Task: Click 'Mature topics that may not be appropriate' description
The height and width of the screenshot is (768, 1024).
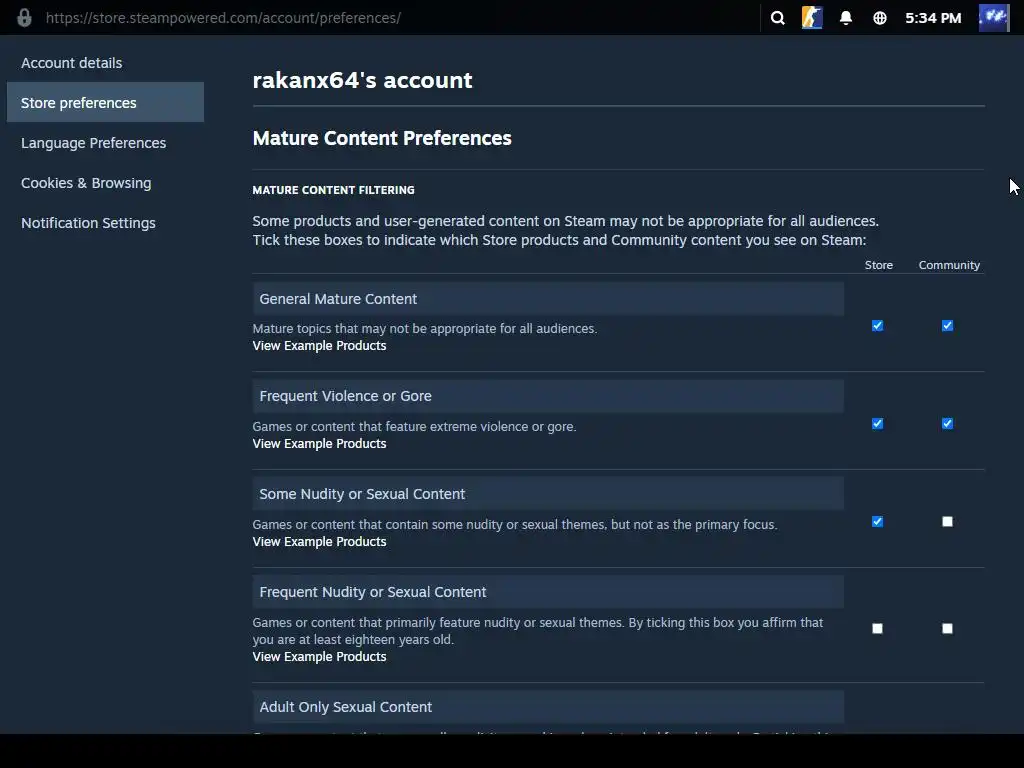Action: tap(425, 328)
